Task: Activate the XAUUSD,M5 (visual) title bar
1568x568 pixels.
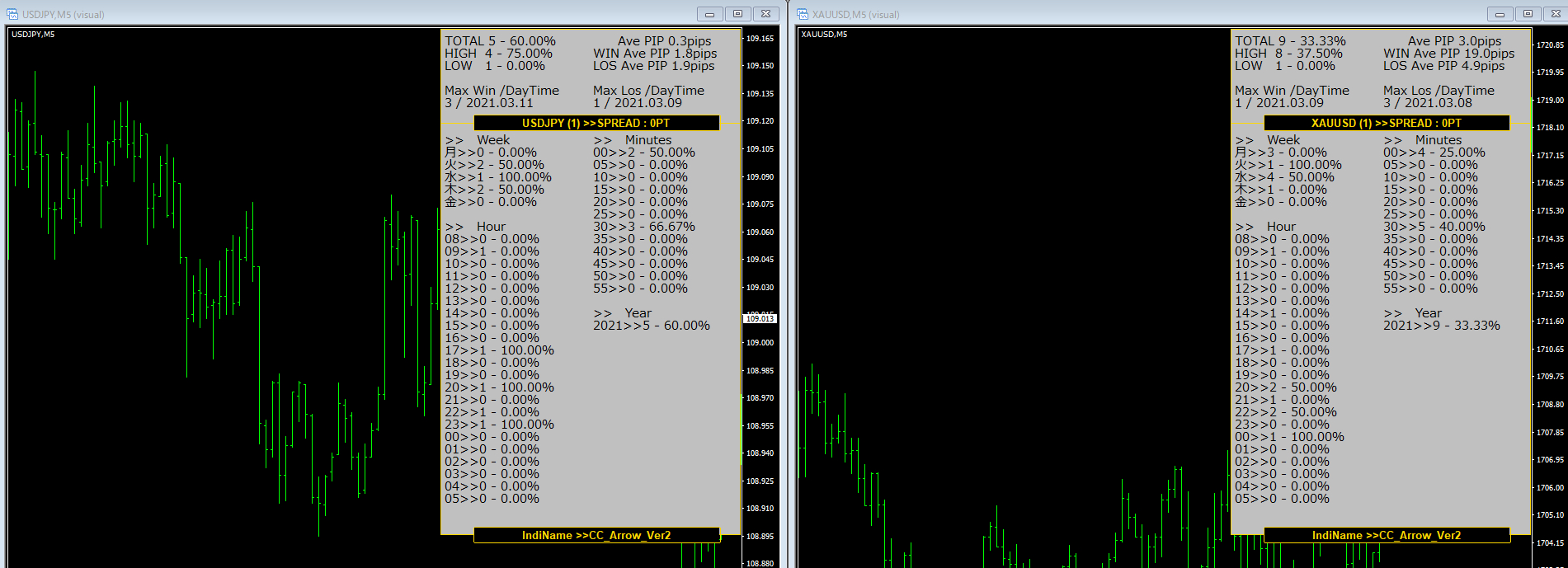Action: pos(1114,14)
